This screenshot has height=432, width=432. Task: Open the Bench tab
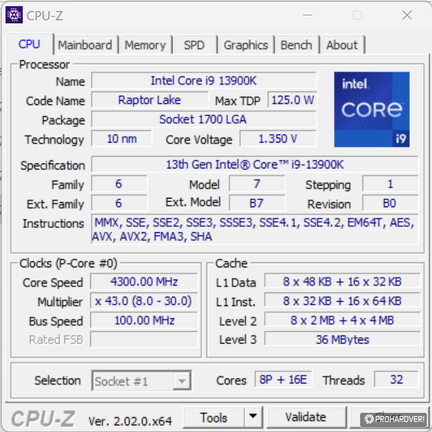coord(296,45)
